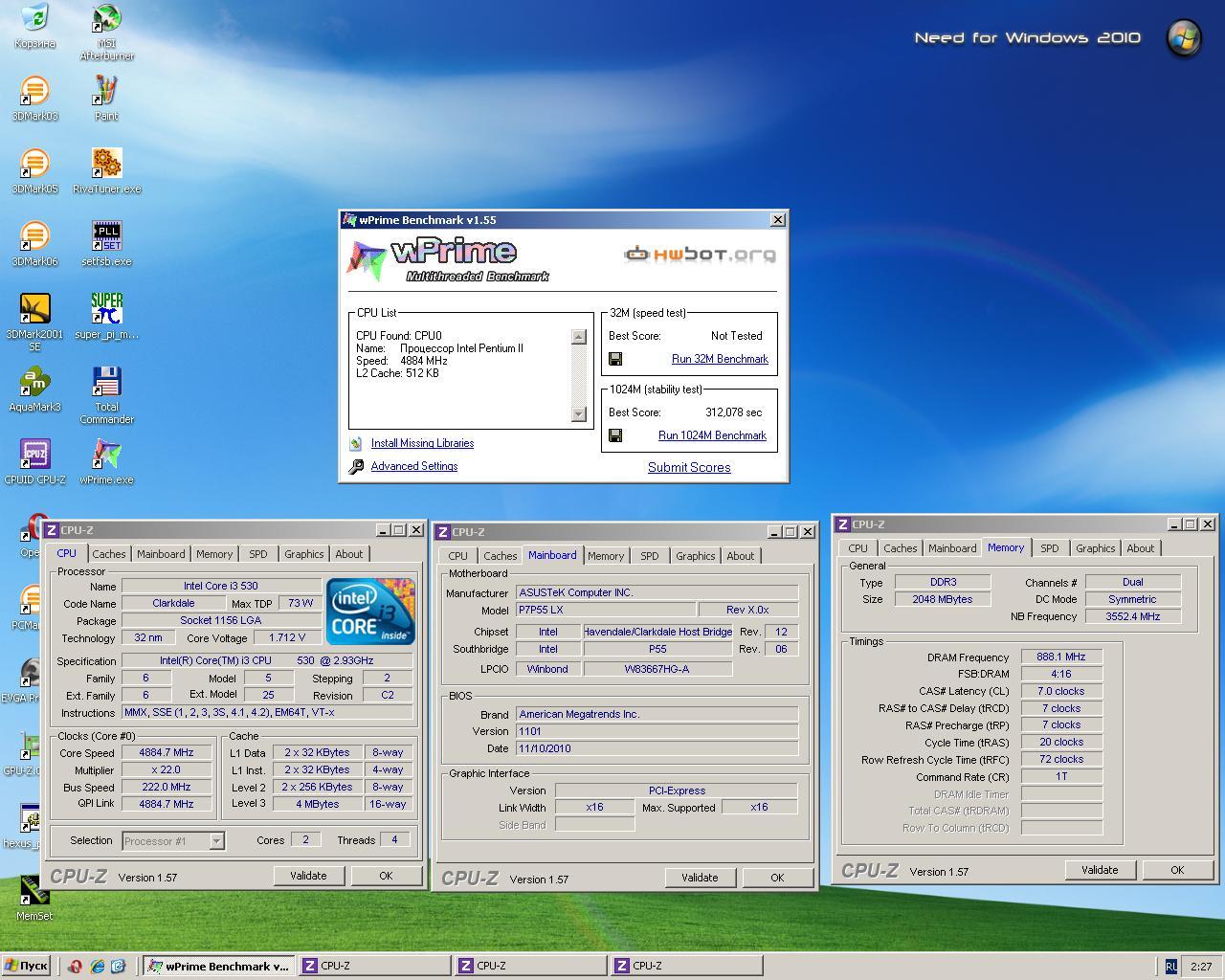
Task: Click the Install Missing Libraries icon
Action: click(x=355, y=443)
